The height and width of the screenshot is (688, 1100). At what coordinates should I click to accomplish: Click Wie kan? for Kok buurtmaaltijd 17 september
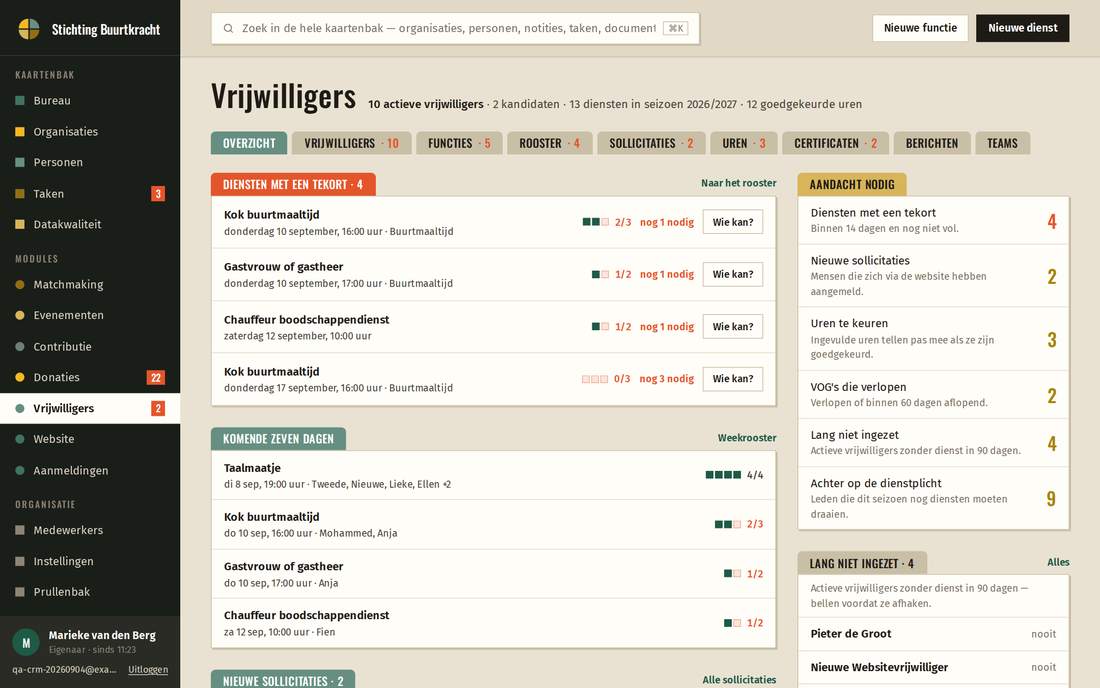733,379
